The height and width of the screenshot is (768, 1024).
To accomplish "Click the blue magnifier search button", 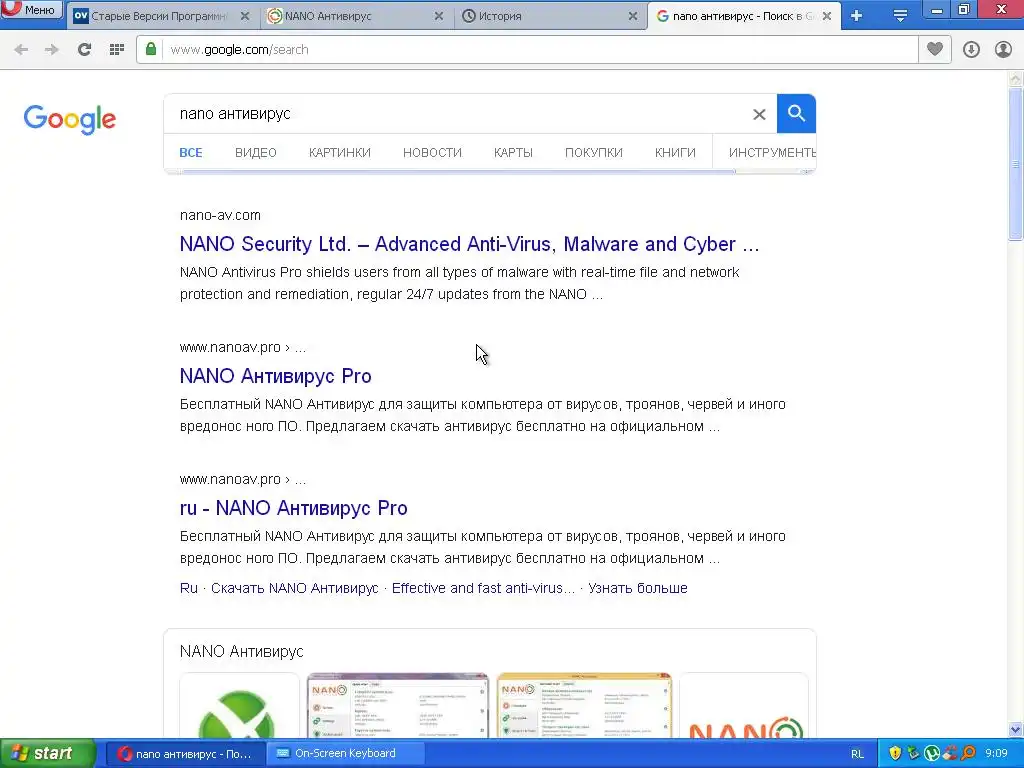I will click(796, 114).
